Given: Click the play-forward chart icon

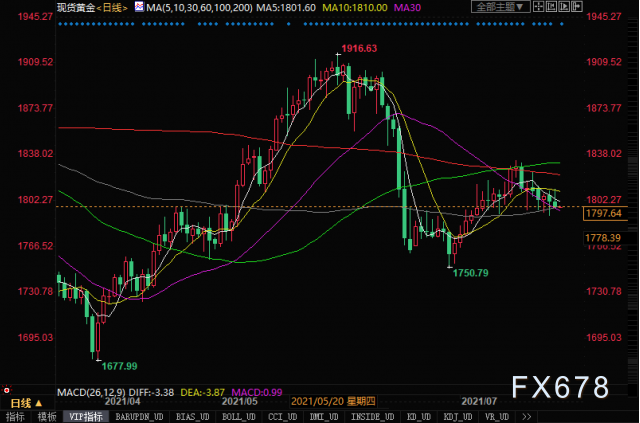Looking at the screenshot, I should 564,7.
